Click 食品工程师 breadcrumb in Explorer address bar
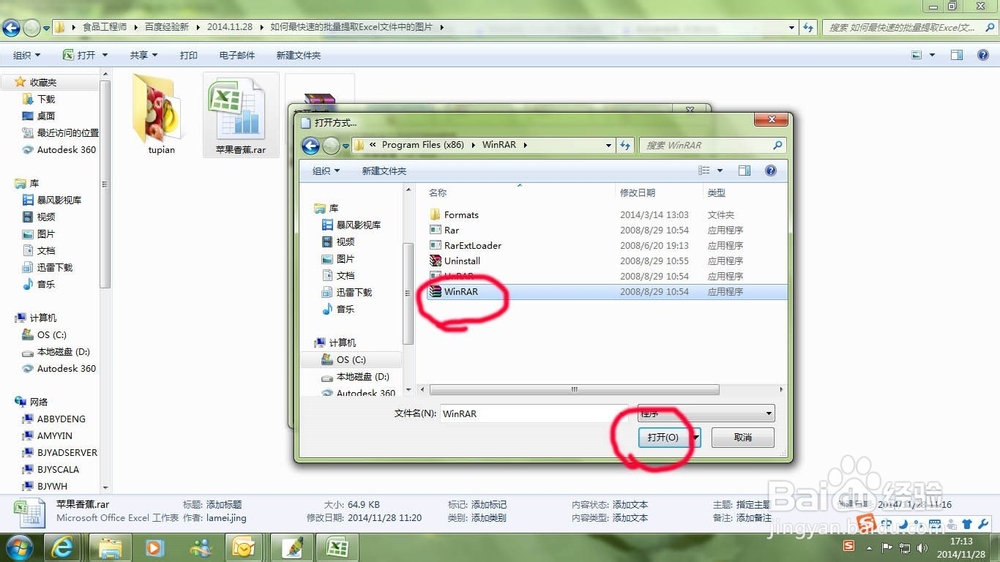 click(104, 27)
